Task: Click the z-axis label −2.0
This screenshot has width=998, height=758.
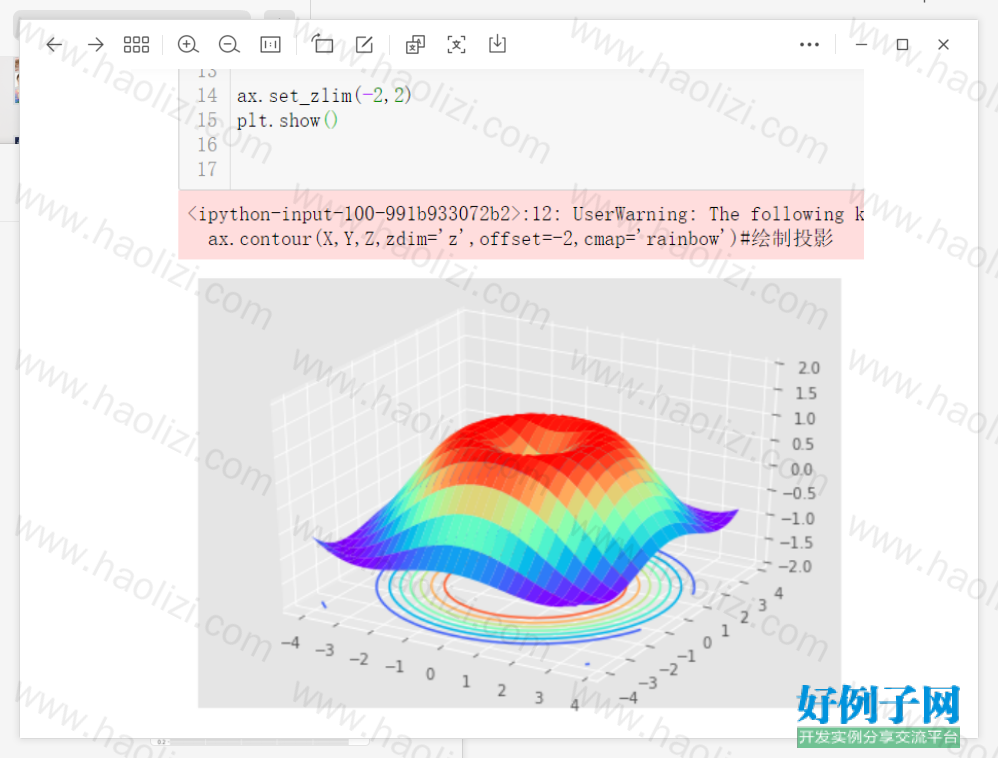Action: (796, 566)
